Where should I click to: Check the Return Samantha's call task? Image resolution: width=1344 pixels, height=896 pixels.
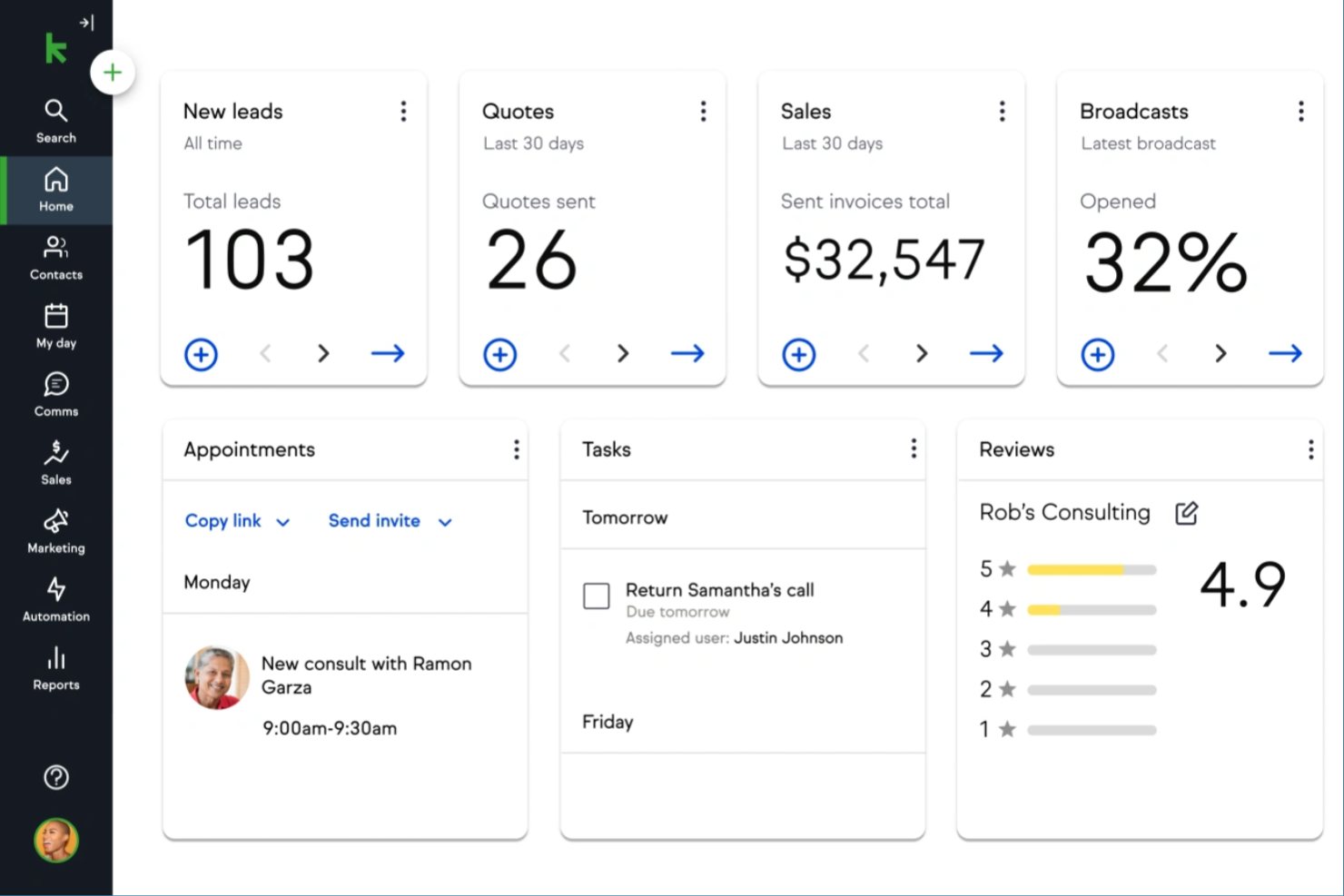coord(597,596)
